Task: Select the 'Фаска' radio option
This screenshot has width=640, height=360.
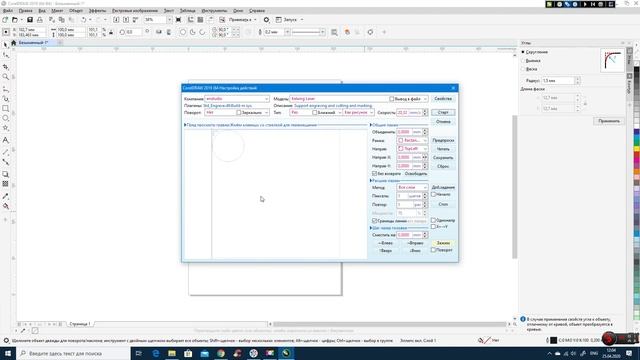Action: (523, 69)
